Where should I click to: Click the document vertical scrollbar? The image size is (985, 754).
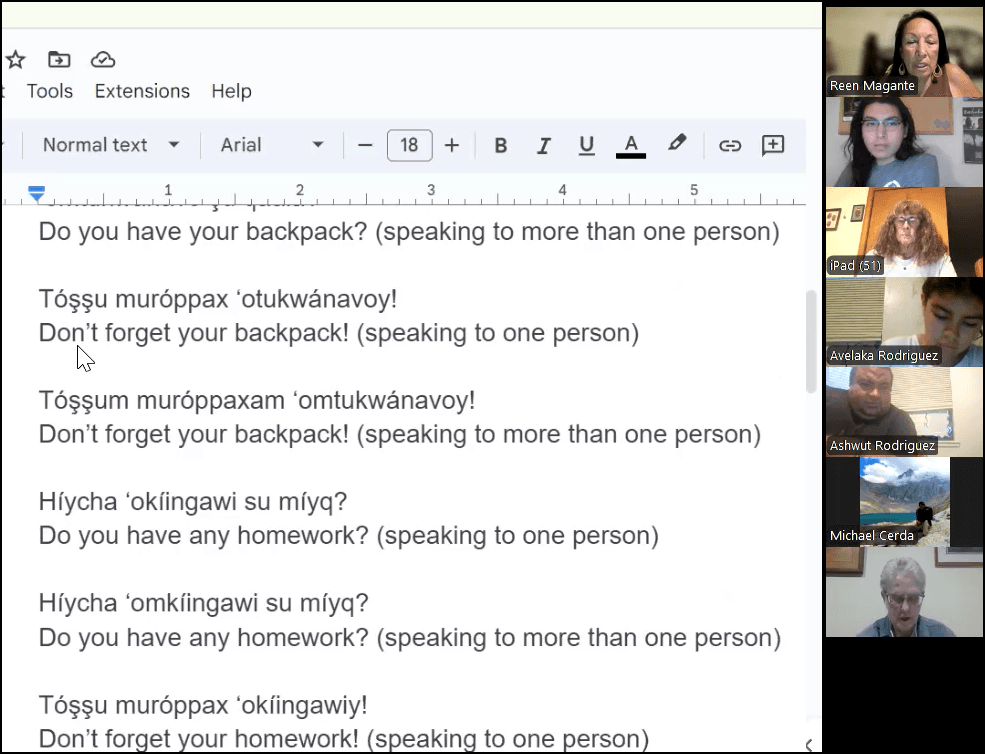(812, 341)
